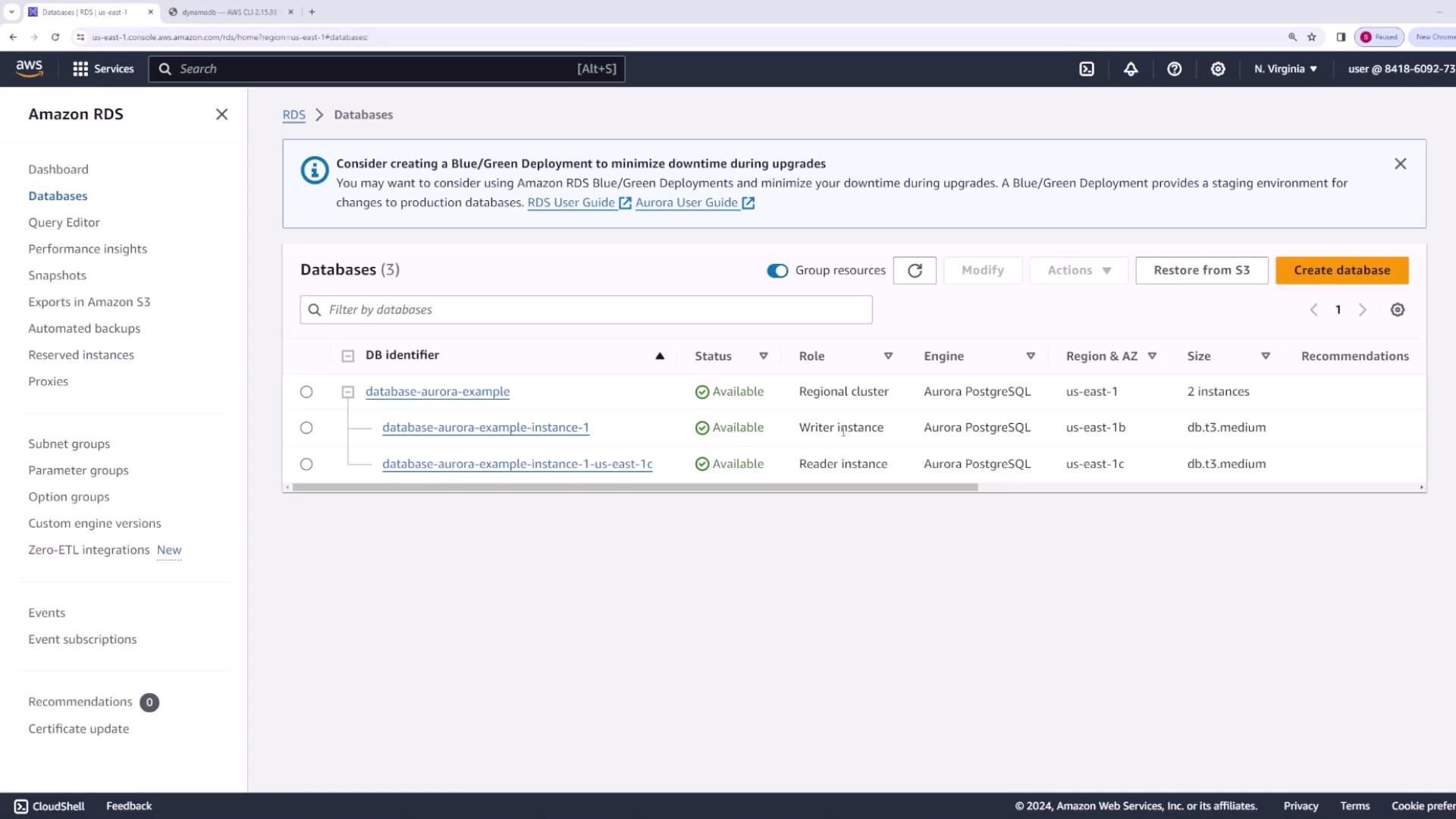Go to Snapshots in the sidebar
The image size is (1456, 819).
(x=58, y=275)
